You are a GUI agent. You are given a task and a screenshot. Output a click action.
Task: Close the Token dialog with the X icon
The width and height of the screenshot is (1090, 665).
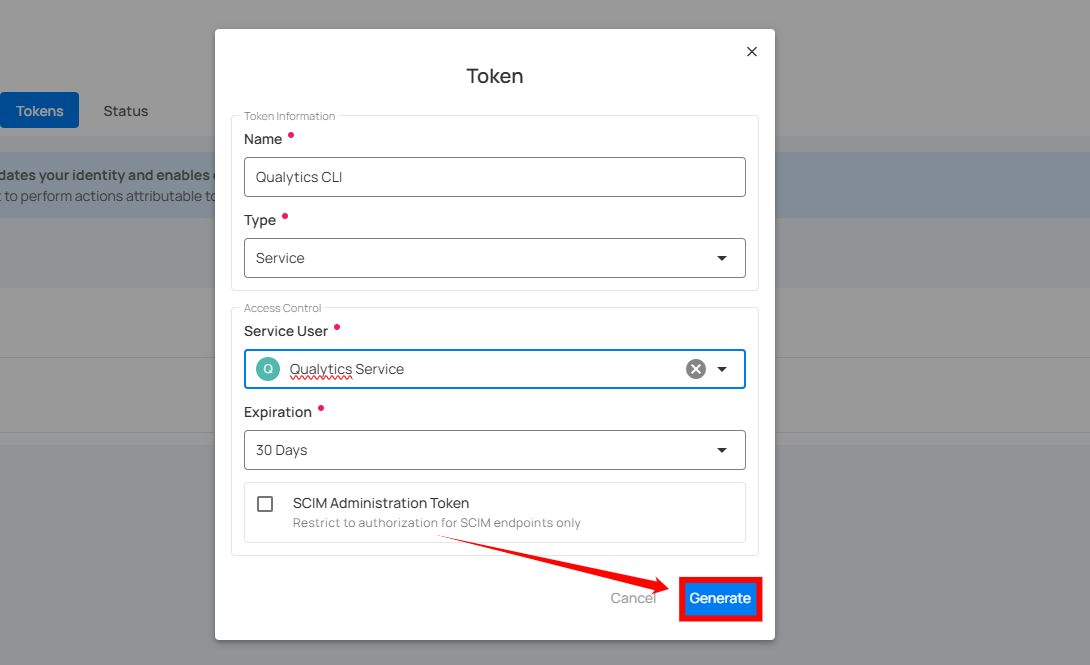[x=752, y=52]
